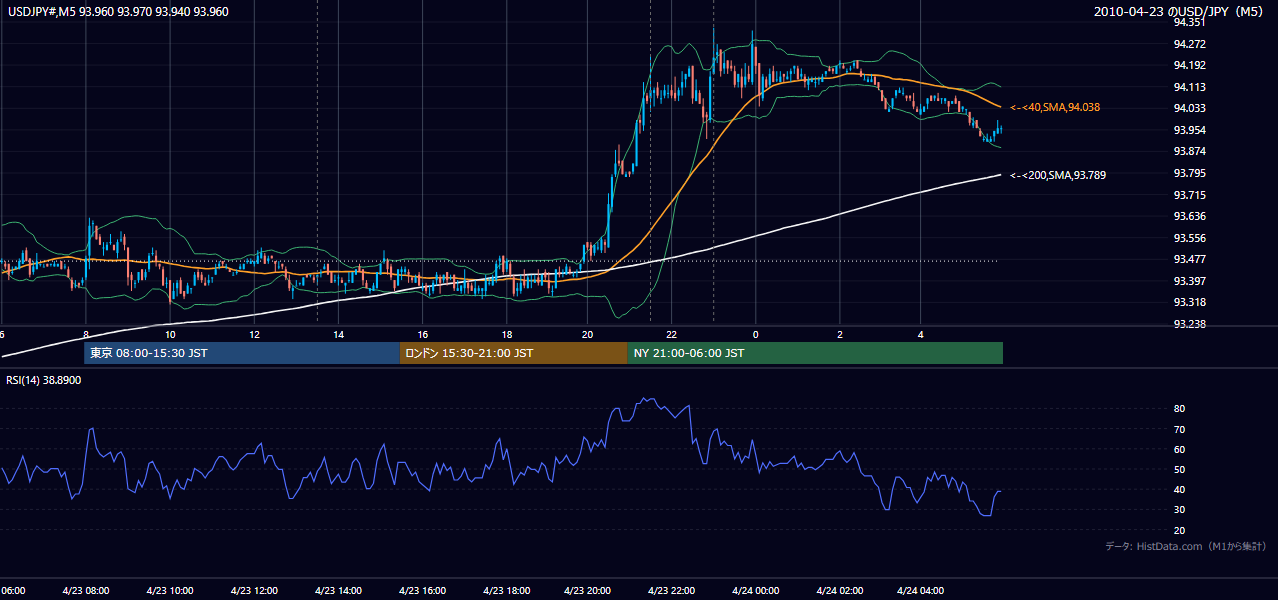
Task: Click the 4/23 22:00 time axis label
Action: pos(672,590)
